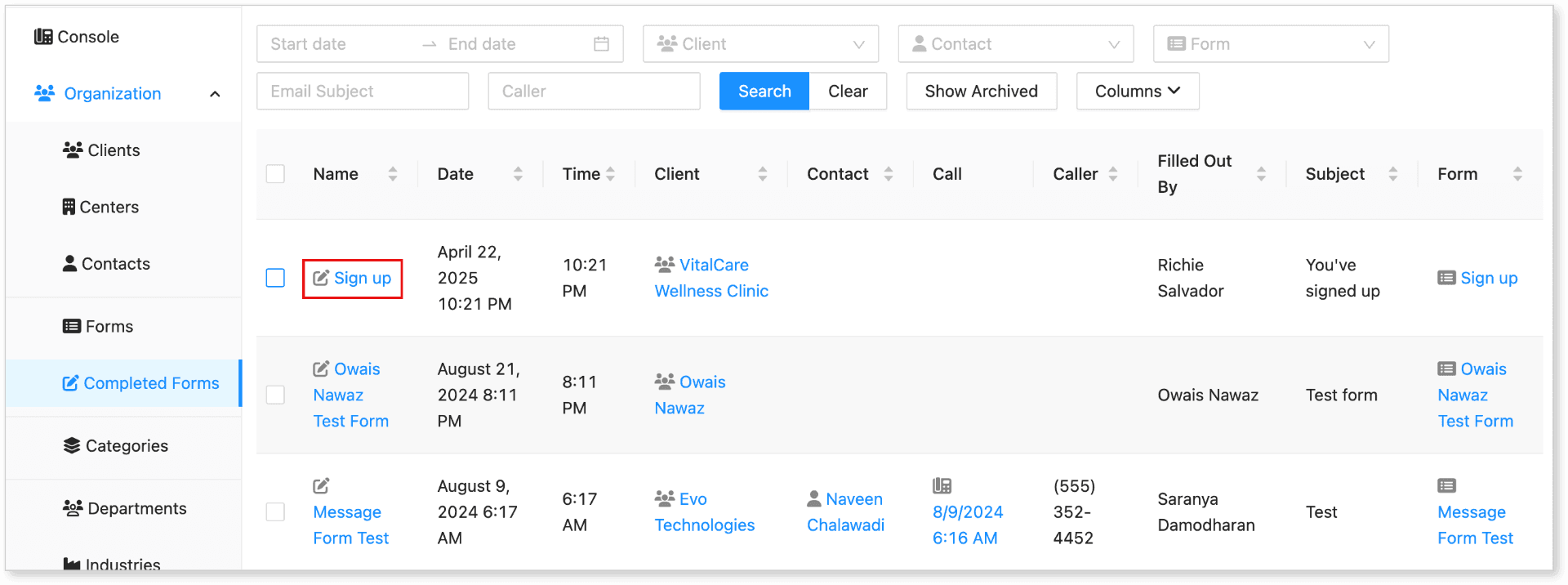The image size is (1568, 585).
Task: Open Categories in sidebar
Action: pyautogui.click(x=115, y=446)
